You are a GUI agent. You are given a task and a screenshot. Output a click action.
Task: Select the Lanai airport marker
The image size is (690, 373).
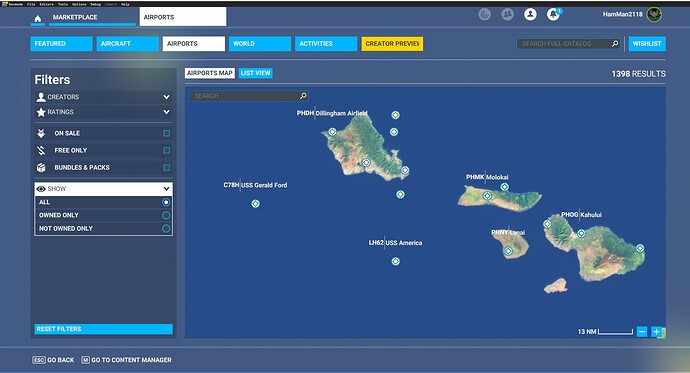pyautogui.click(x=508, y=251)
